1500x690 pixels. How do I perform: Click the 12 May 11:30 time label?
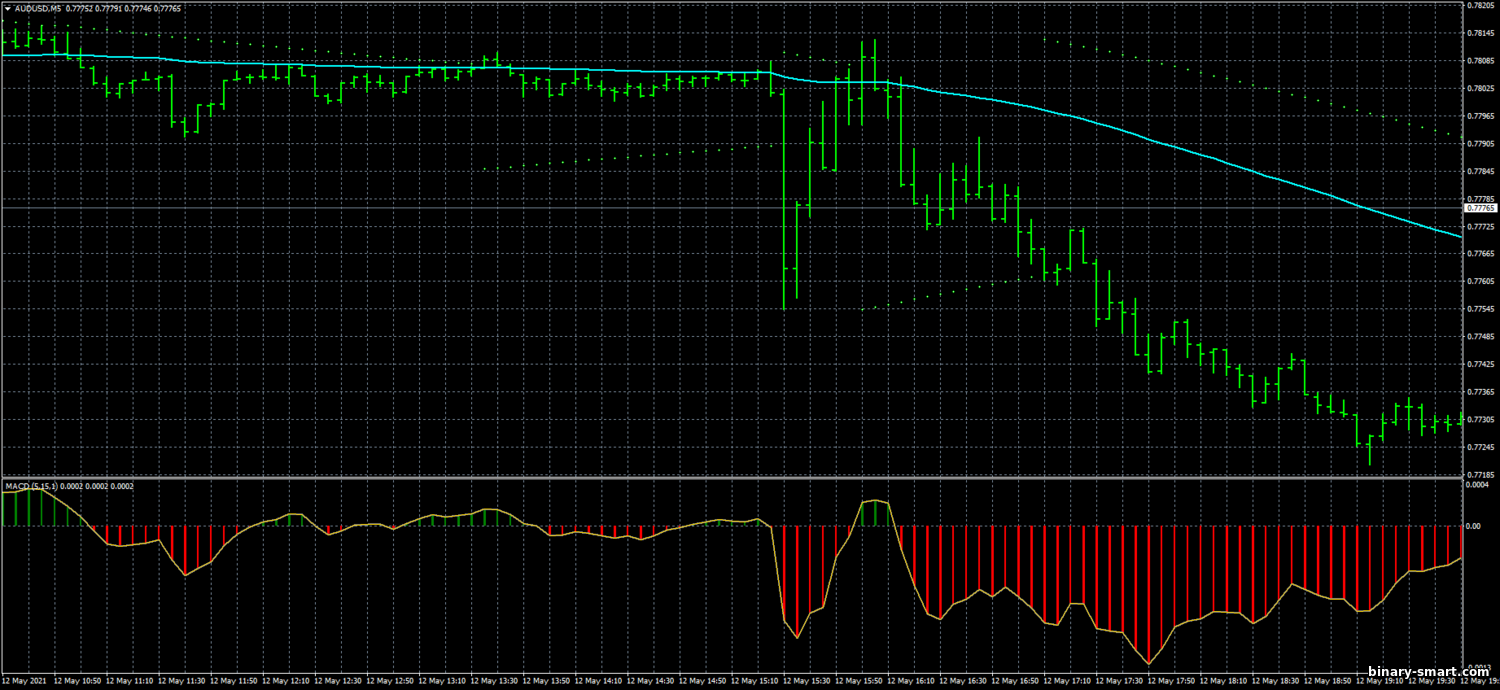(181, 681)
